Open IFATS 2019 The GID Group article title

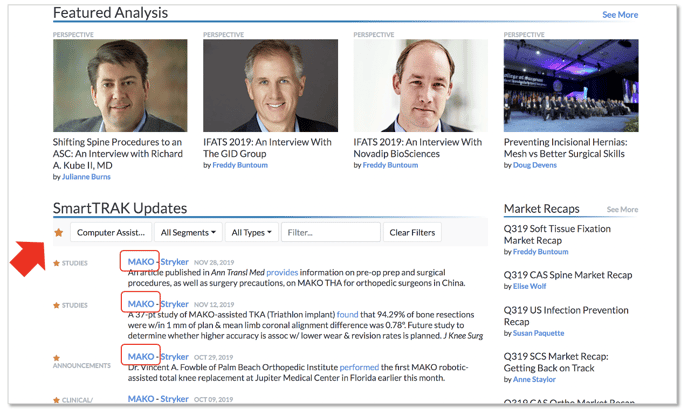267,148
